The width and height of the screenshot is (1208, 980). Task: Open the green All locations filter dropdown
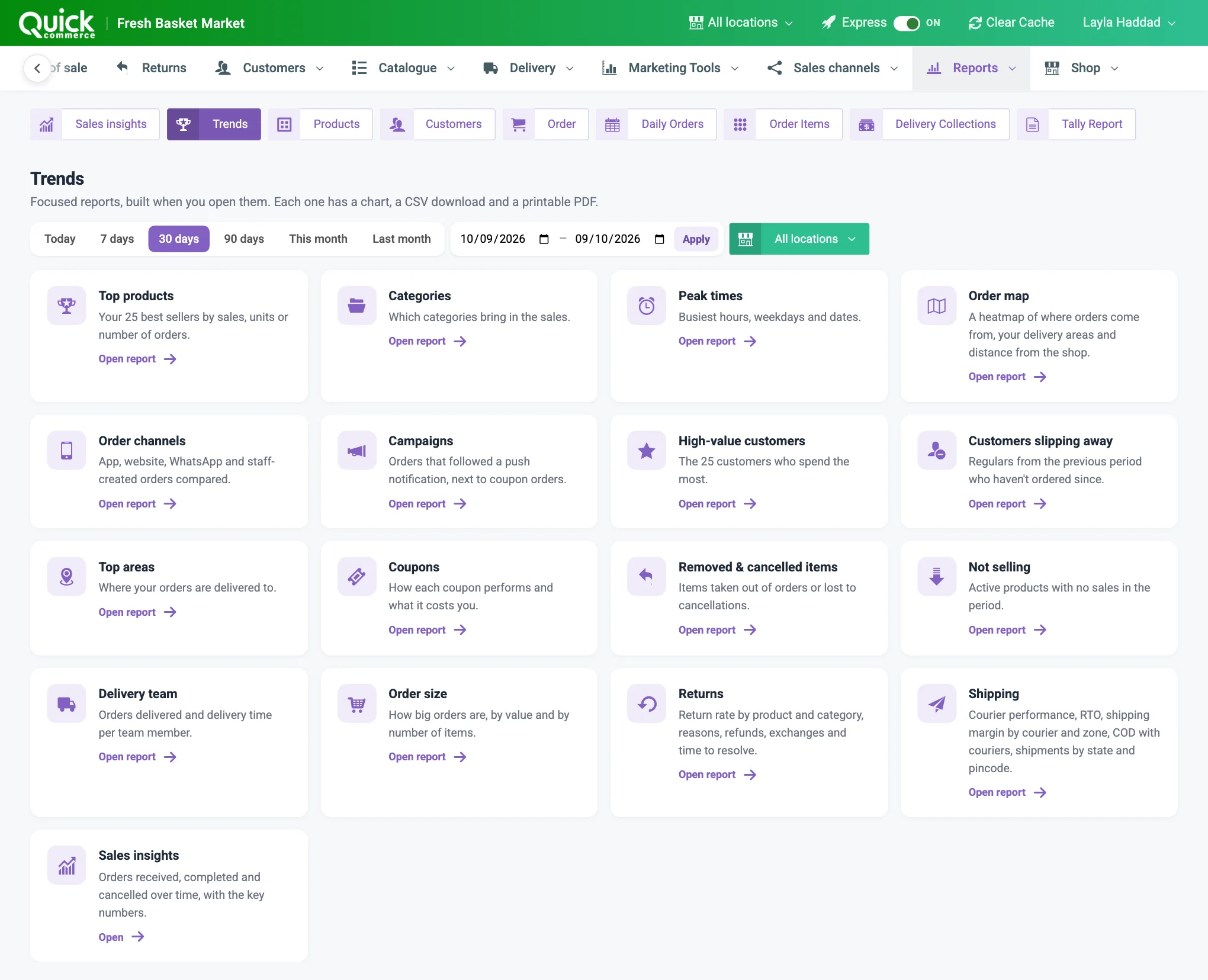pyautogui.click(x=799, y=239)
